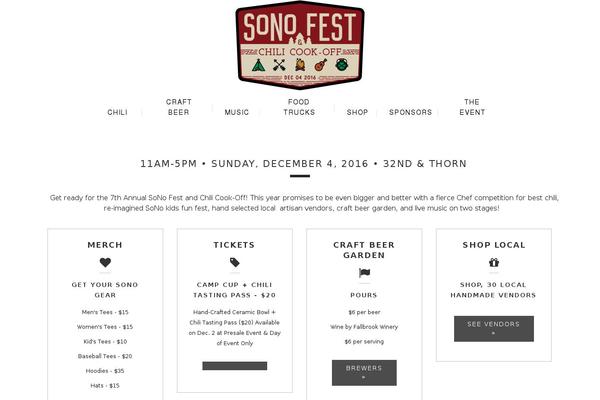This screenshot has width=600, height=400.
Task: Open the Sponsors page
Action: pyautogui.click(x=411, y=112)
